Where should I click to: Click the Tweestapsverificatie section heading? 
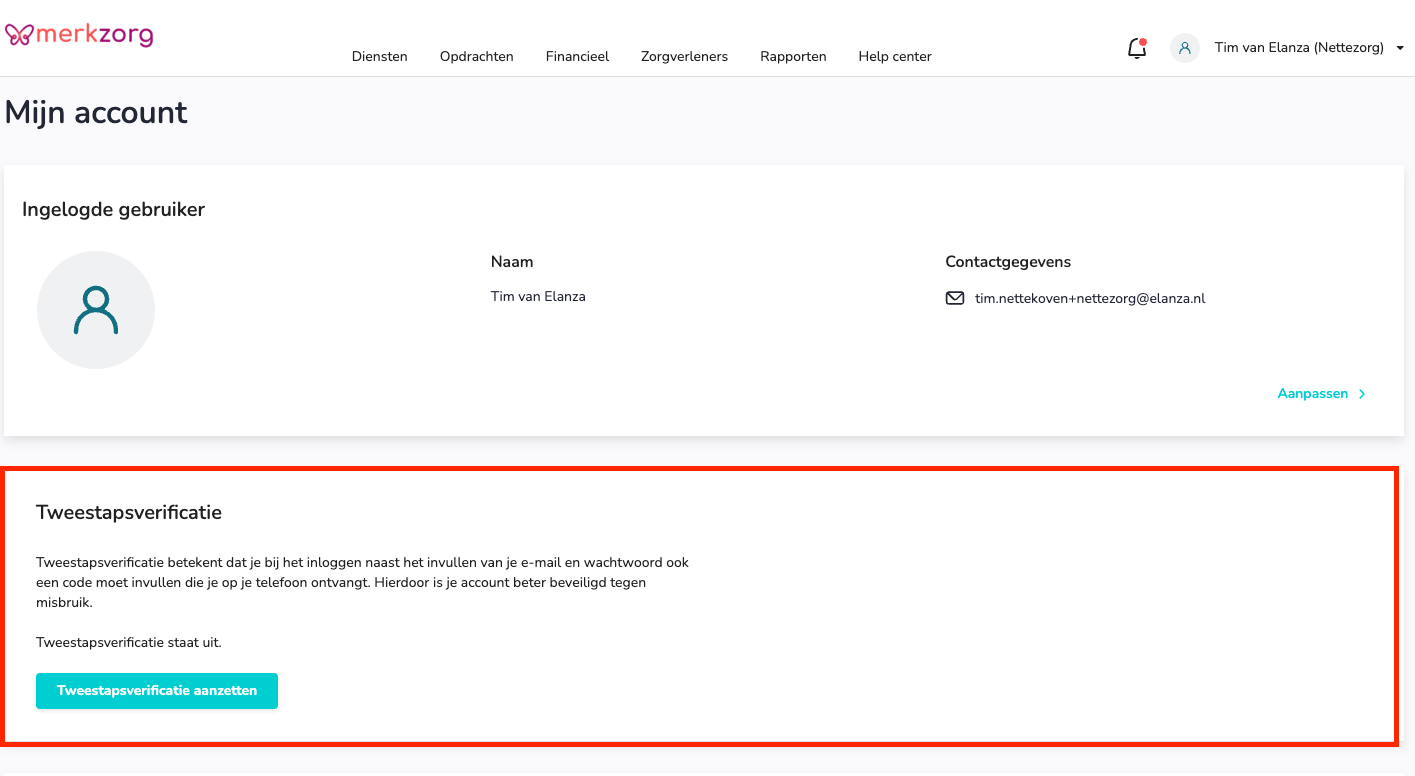point(129,512)
